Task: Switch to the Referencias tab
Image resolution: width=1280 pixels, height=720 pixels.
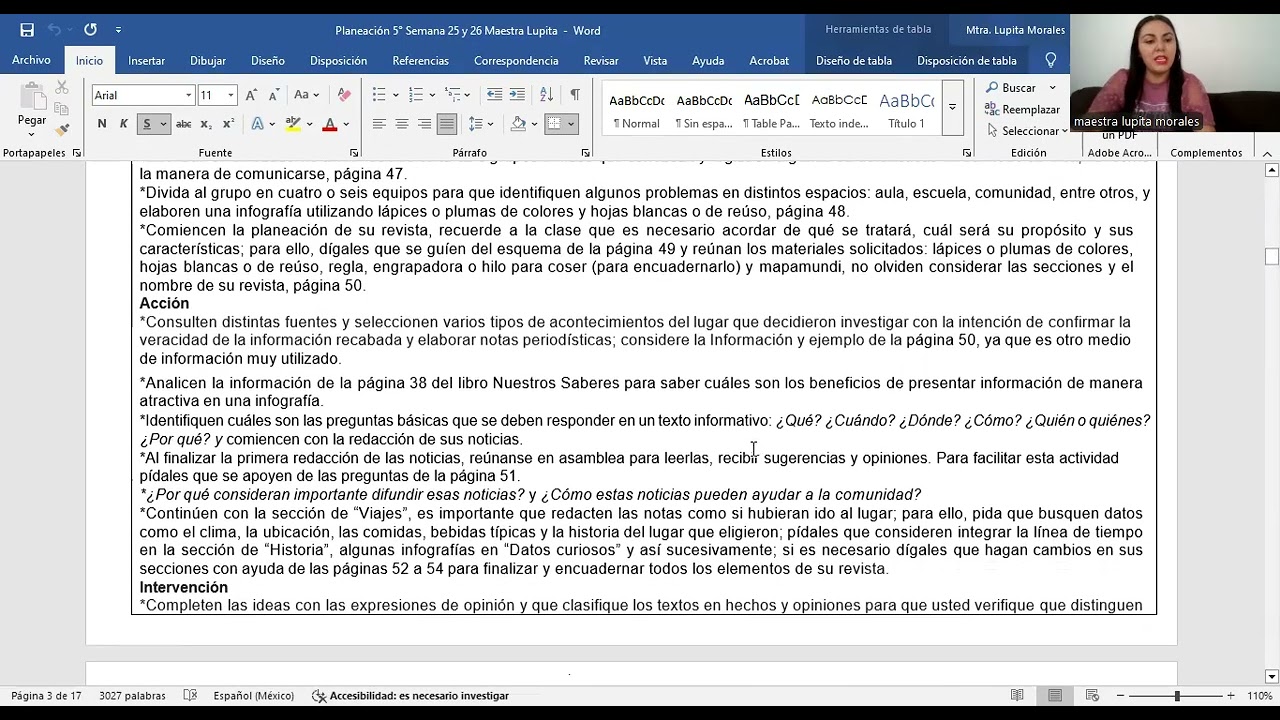Action: click(x=420, y=60)
